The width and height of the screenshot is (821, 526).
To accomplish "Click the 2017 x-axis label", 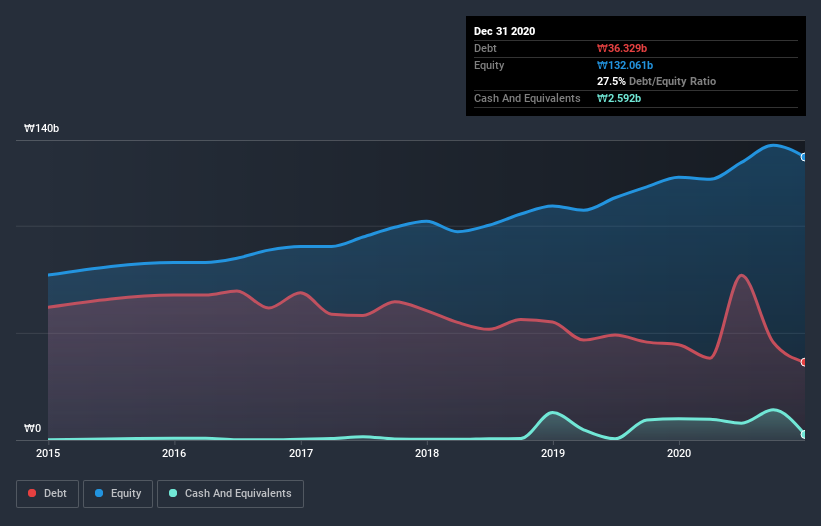I will coord(301,453).
